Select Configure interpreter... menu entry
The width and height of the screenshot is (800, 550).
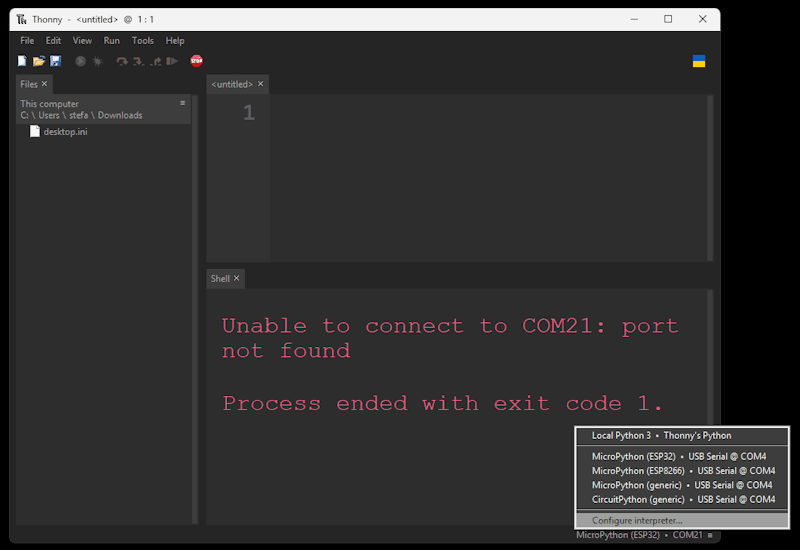point(682,520)
